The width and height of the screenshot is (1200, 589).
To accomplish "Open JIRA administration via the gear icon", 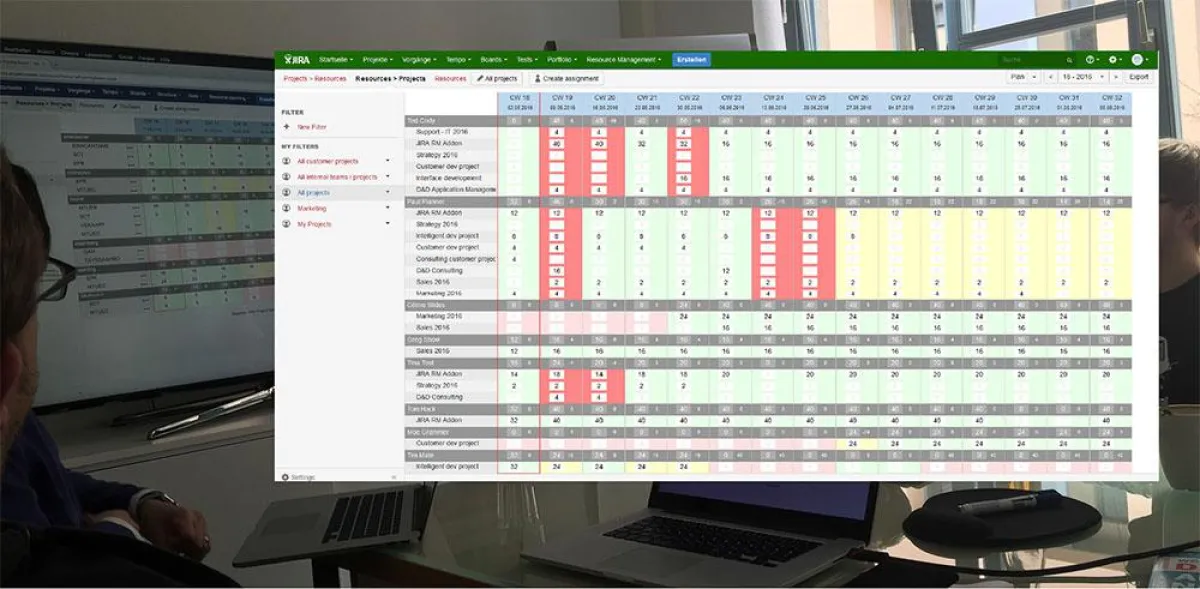I will pos(1113,59).
